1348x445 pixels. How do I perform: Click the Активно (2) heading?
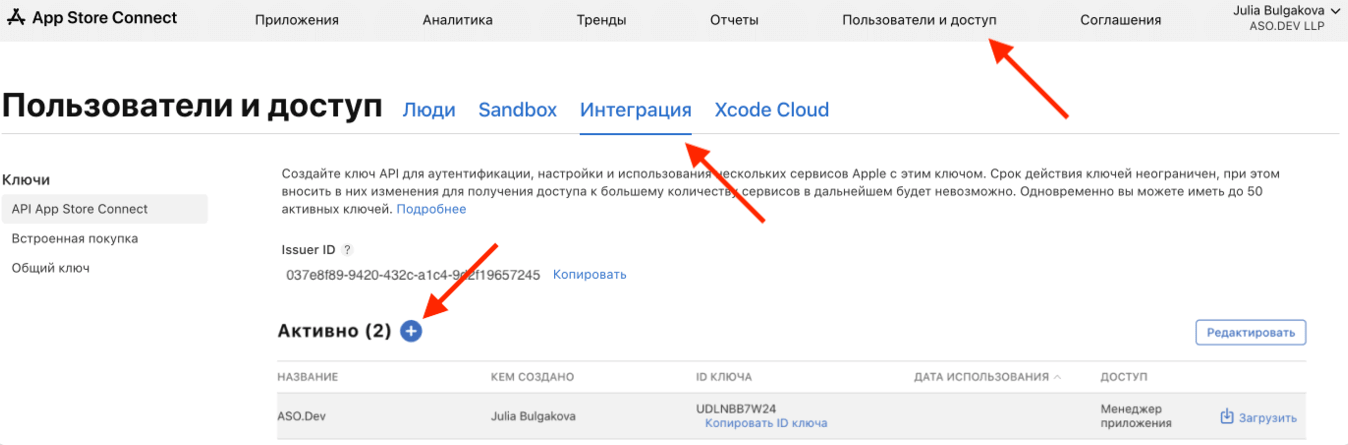click(334, 331)
